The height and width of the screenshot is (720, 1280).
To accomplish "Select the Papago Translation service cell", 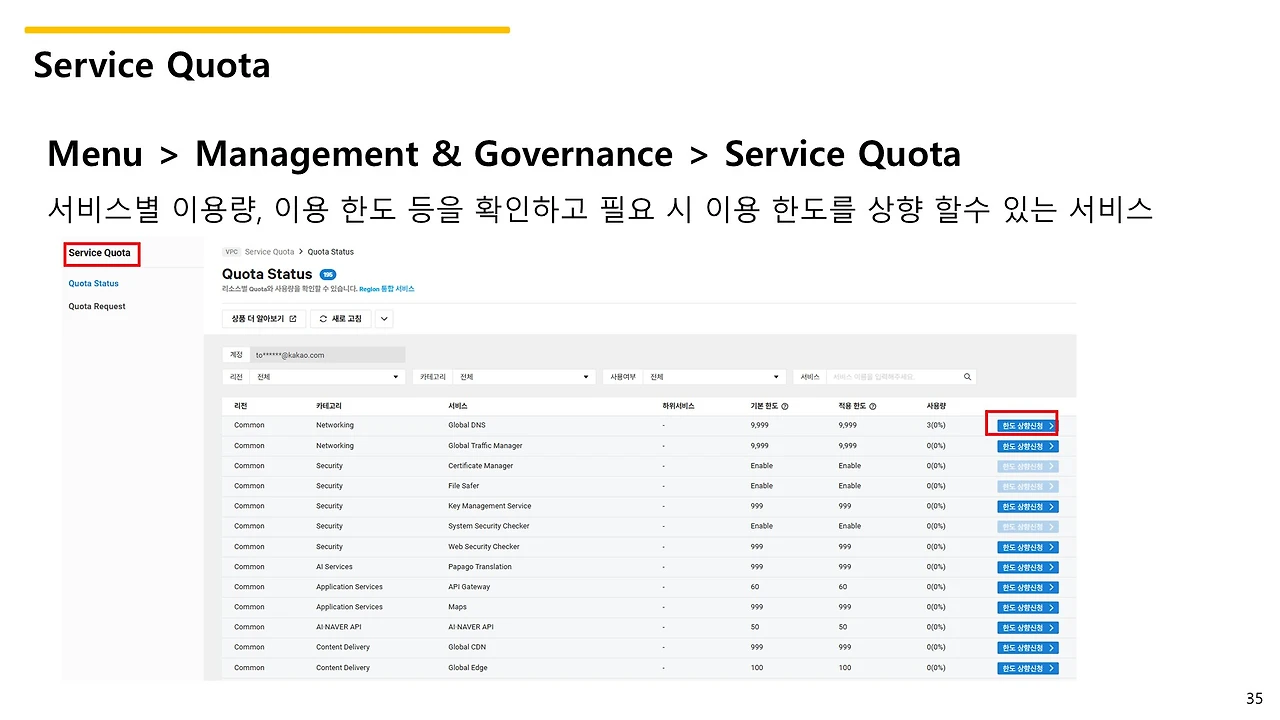I will pyautogui.click(x=480, y=567).
